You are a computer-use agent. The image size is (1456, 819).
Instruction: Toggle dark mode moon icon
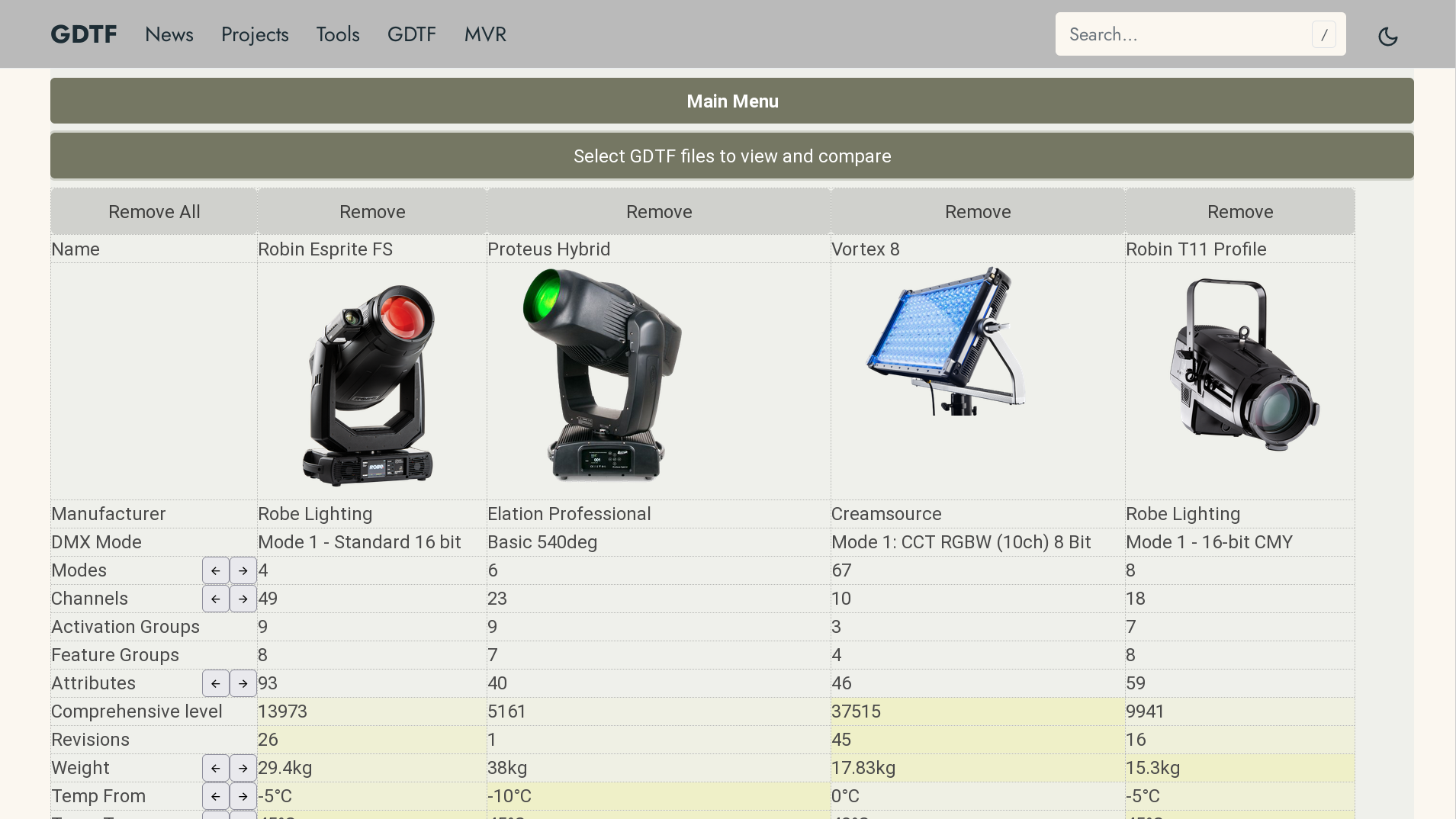click(1387, 36)
